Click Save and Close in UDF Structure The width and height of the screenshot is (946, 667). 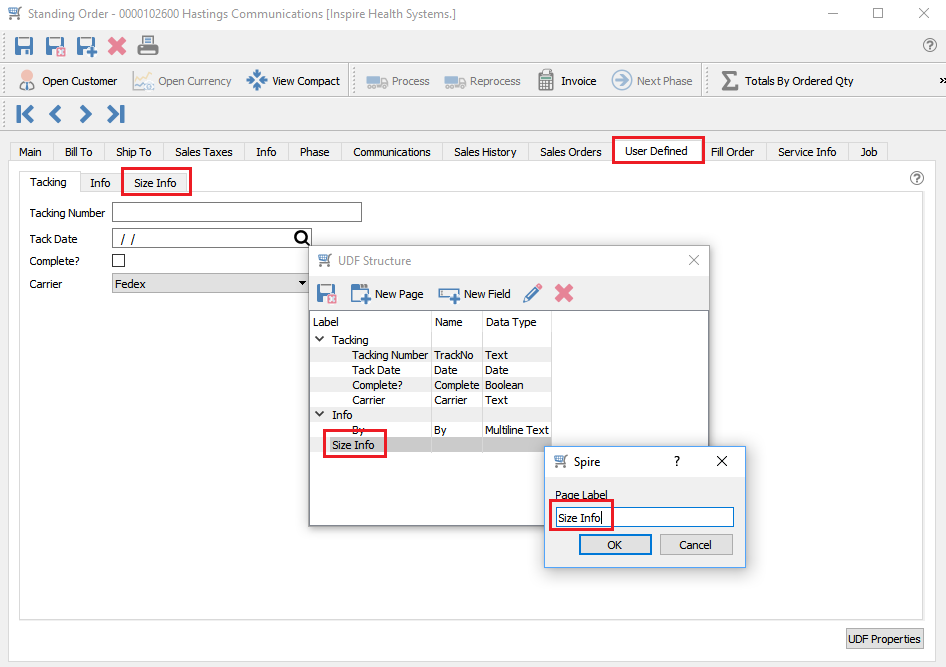pyautogui.click(x=326, y=294)
